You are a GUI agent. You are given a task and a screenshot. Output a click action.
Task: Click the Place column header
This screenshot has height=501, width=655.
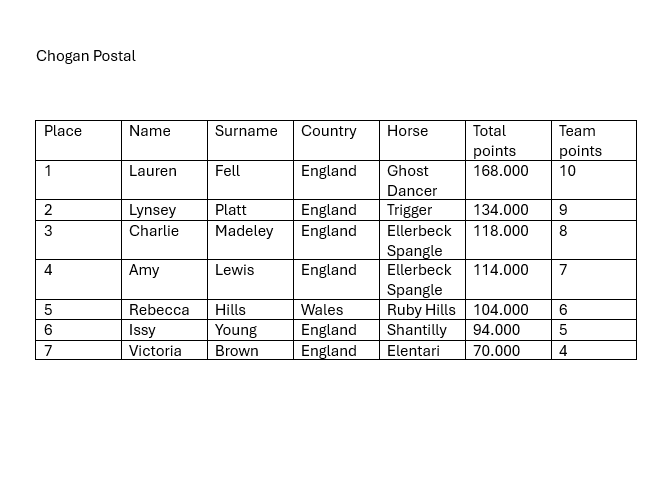[63, 131]
